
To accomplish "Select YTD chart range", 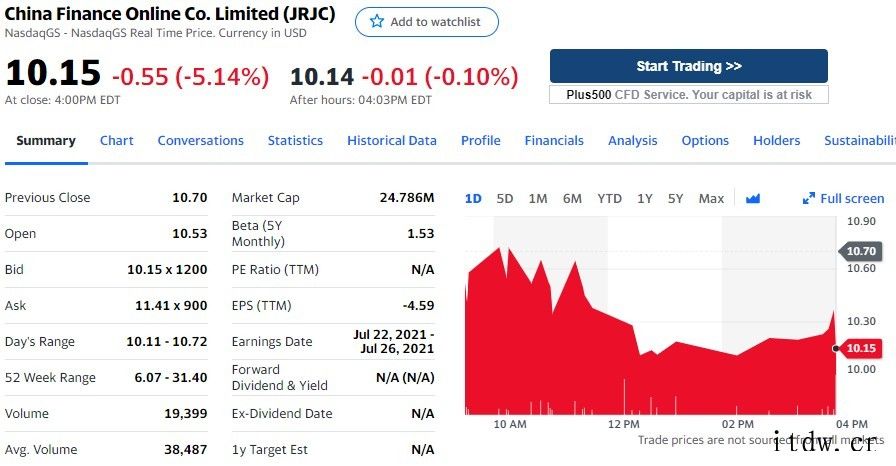I will pyautogui.click(x=609, y=198).
